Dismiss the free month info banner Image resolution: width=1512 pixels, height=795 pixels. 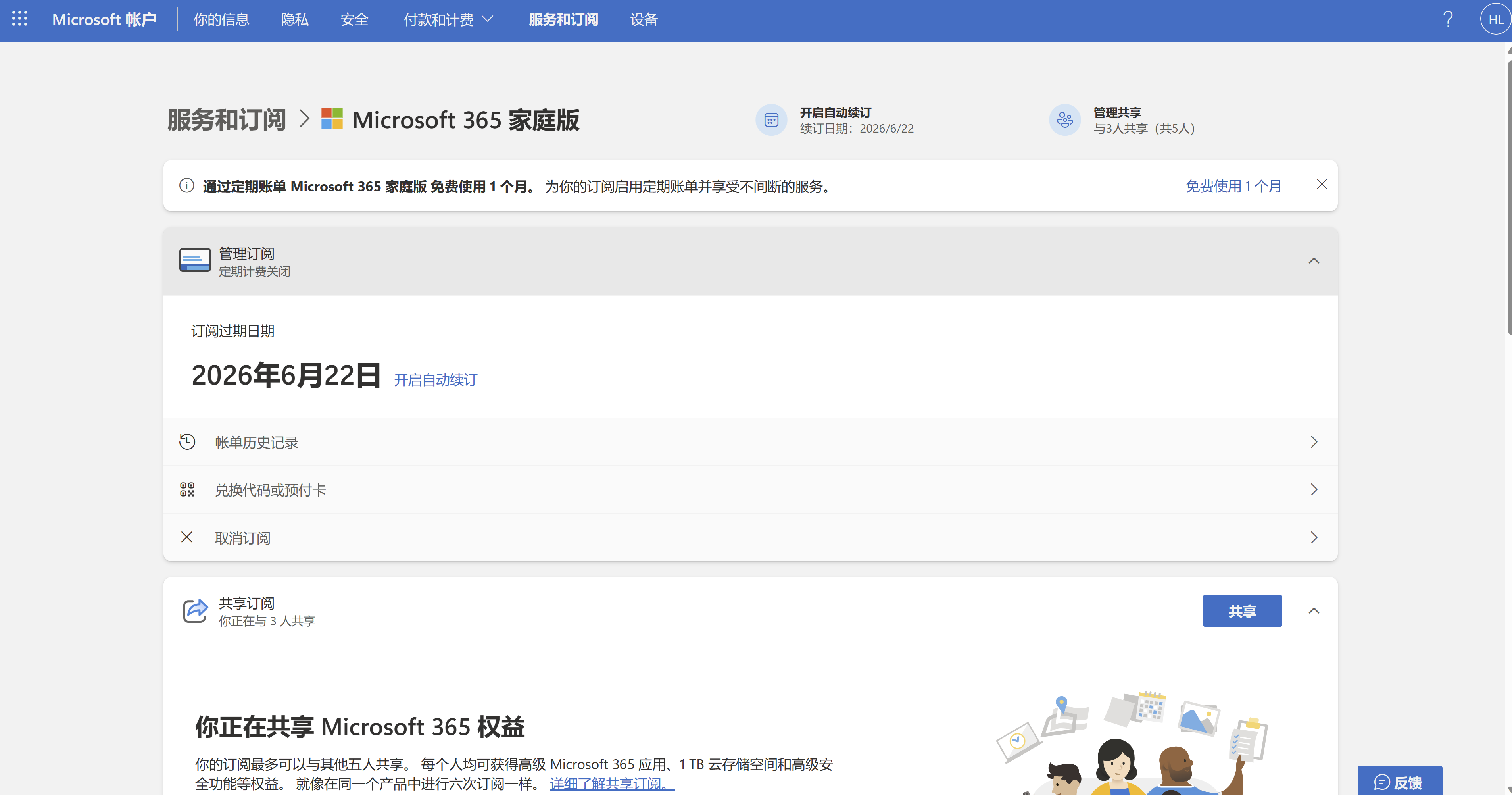click(1321, 185)
